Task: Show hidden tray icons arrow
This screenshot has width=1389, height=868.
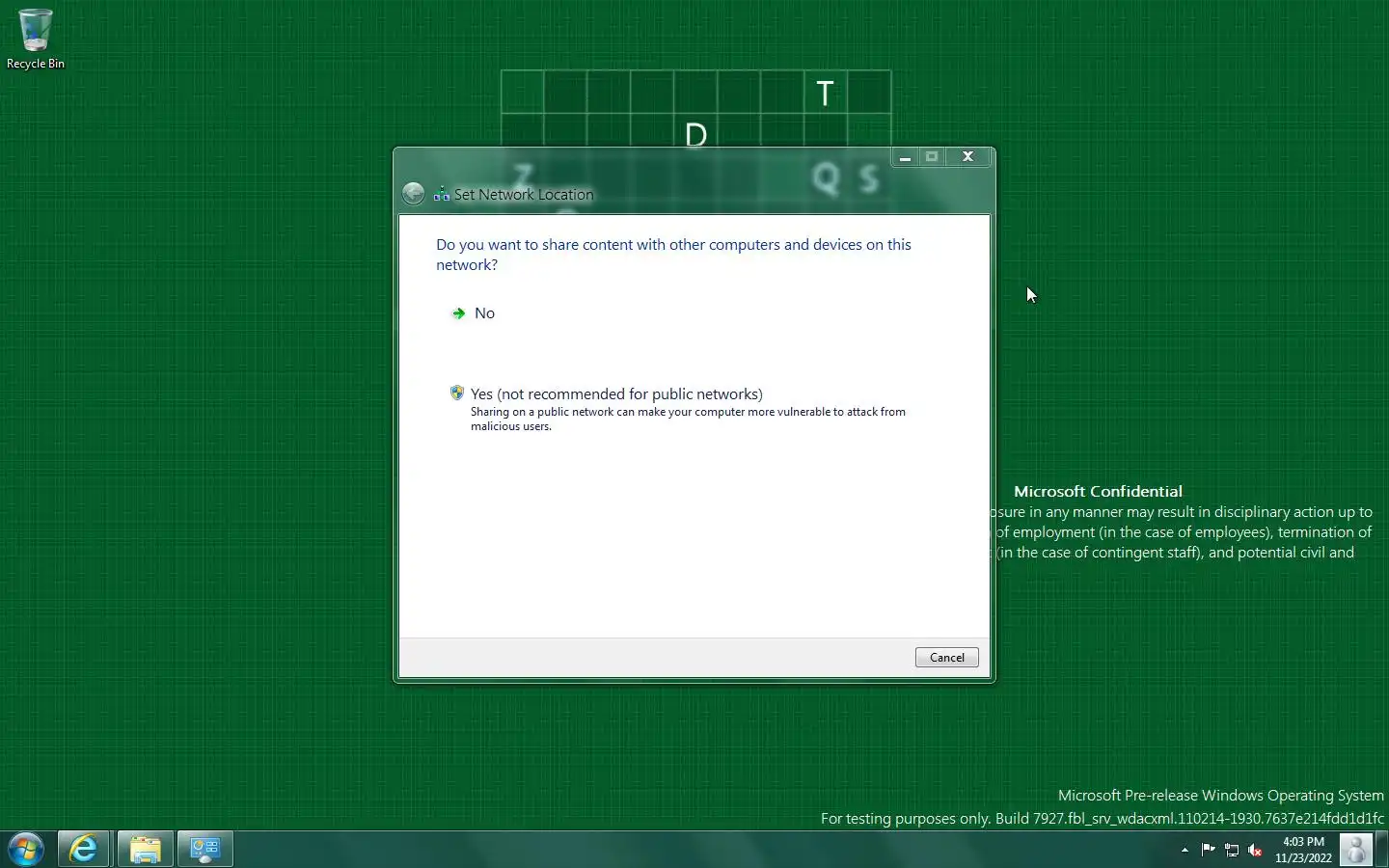Action: [x=1185, y=850]
